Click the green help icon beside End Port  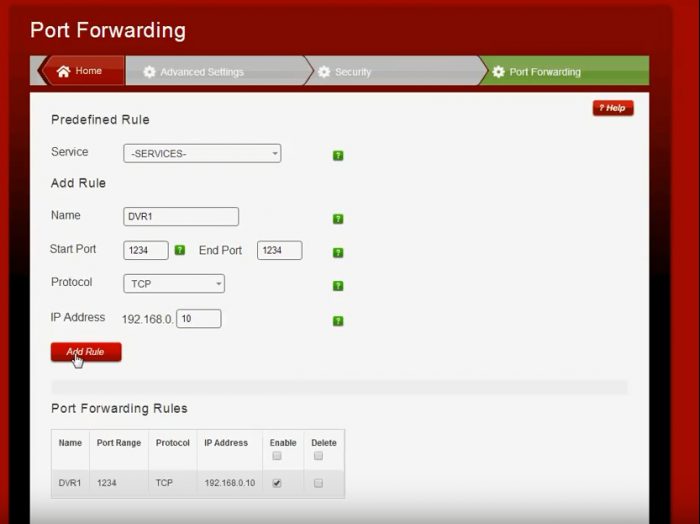(338, 253)
